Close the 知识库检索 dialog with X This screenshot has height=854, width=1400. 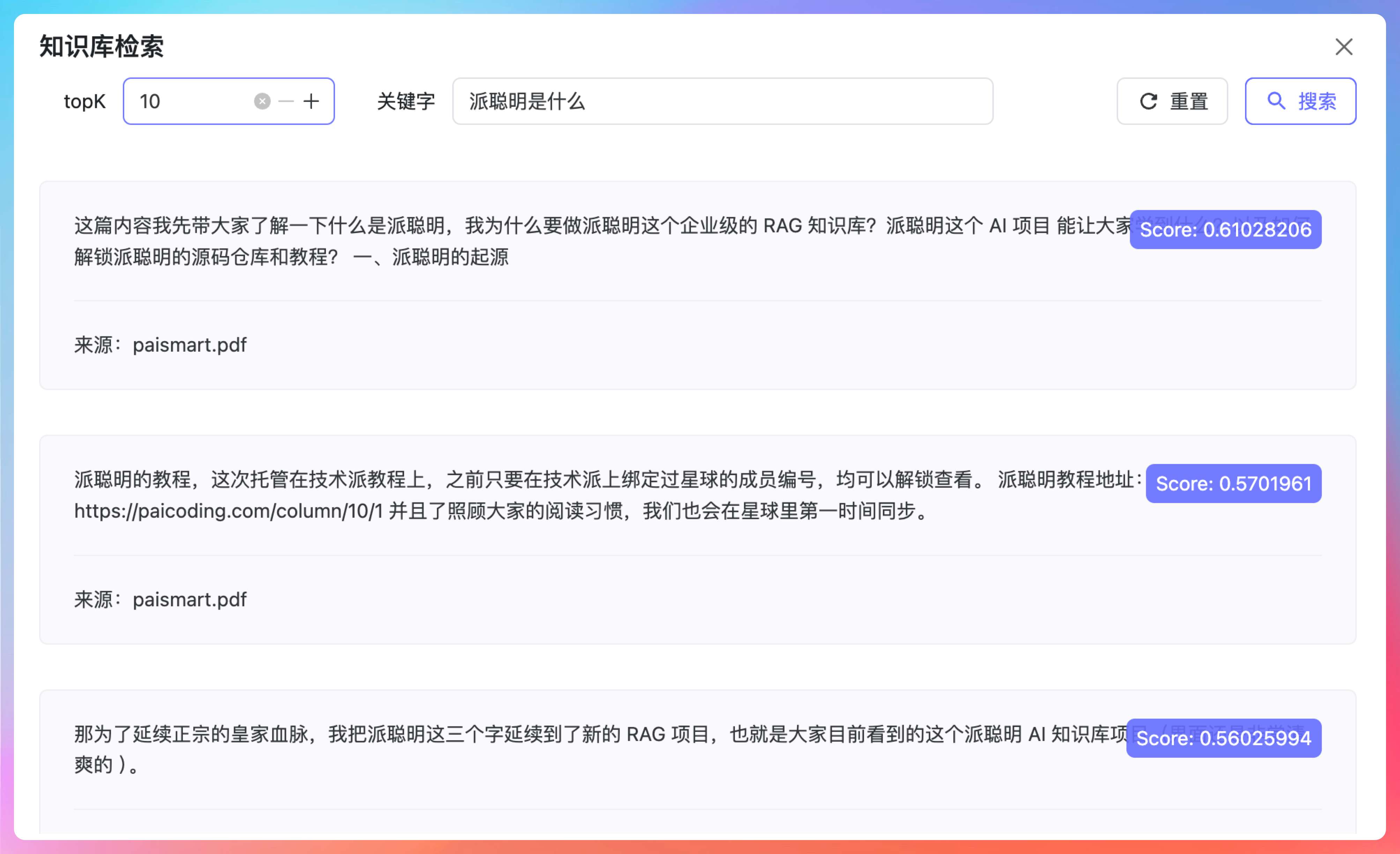(x=1344, y=47)
